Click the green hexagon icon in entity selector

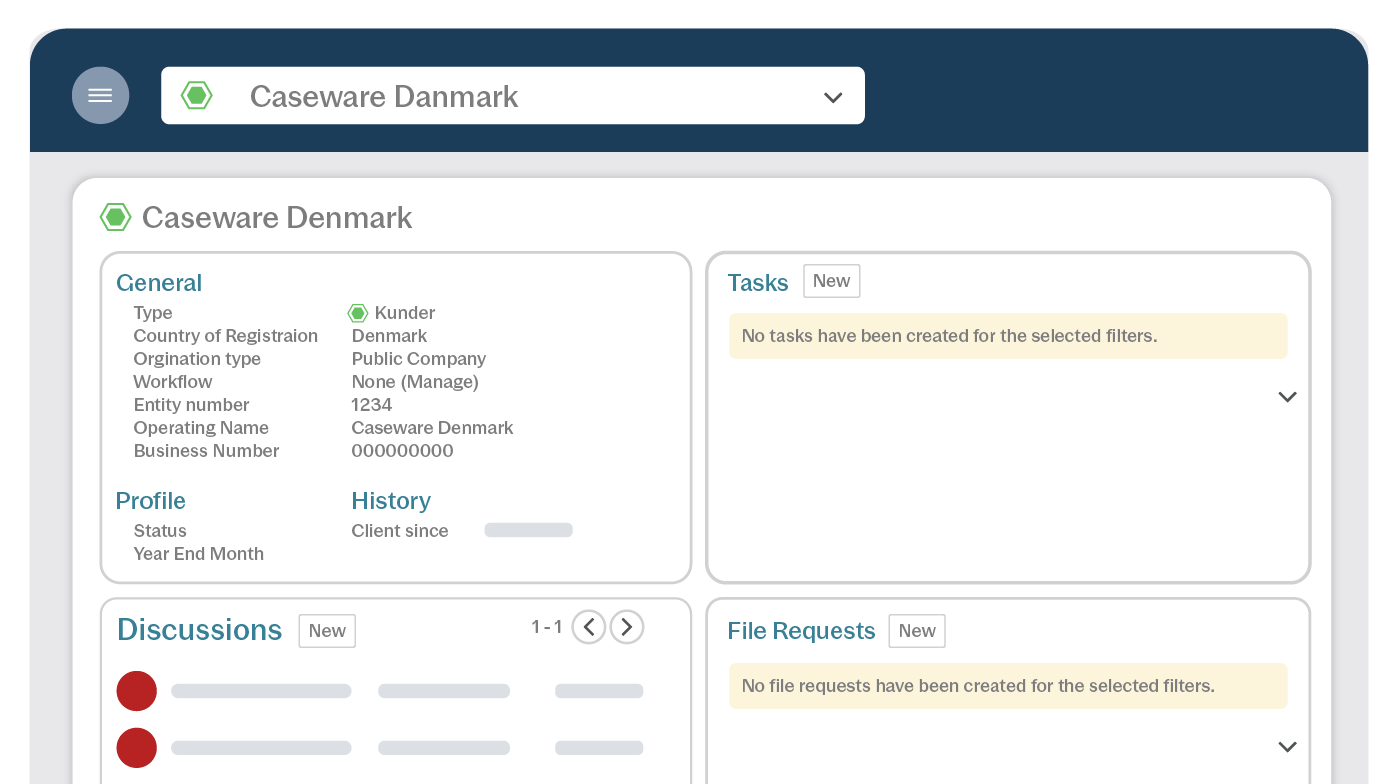197,96
